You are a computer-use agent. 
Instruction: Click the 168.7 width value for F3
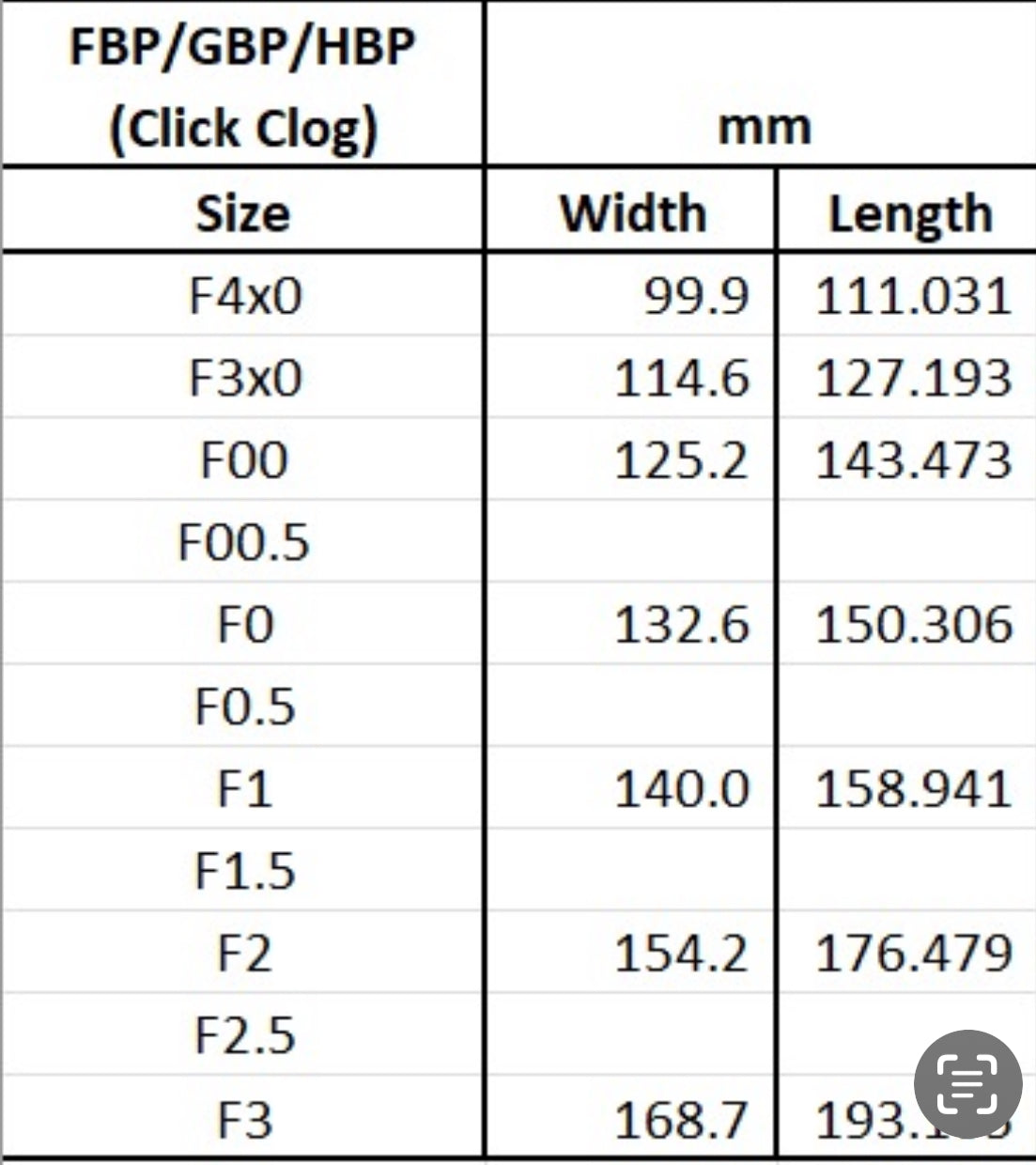pos(682,1119)
